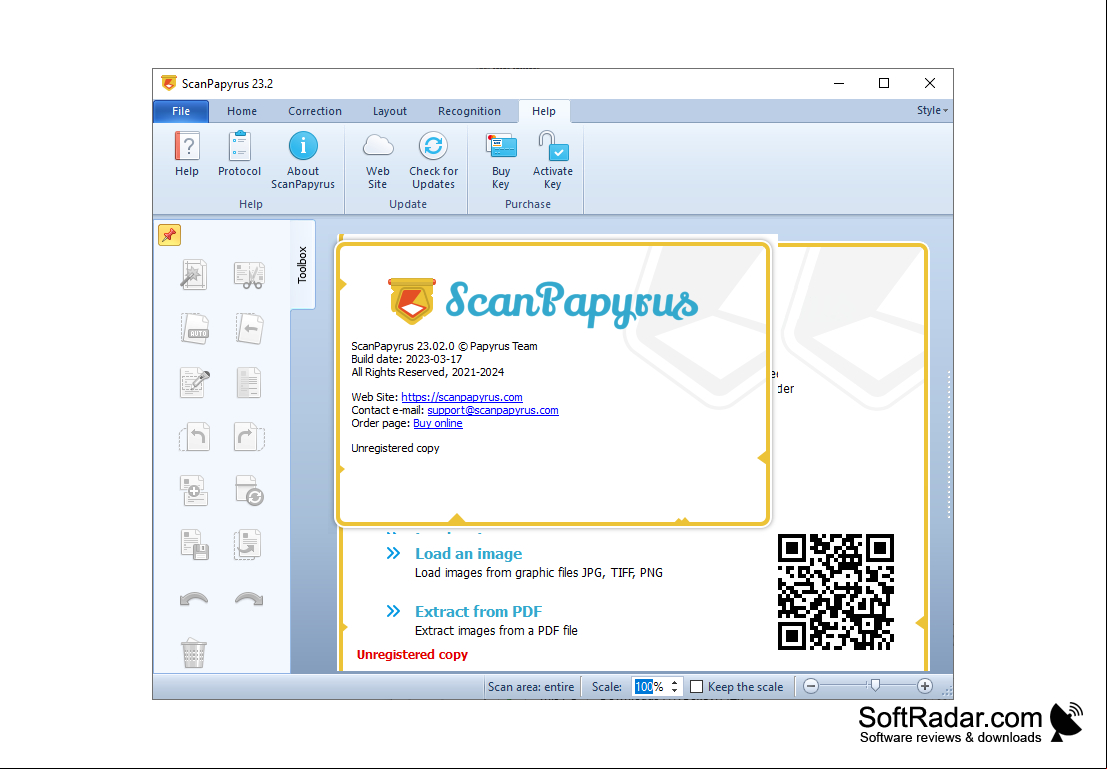Screen dimensions: 1107x769
Task: Select the scissors split-pages tool
Action: [249, 275]
